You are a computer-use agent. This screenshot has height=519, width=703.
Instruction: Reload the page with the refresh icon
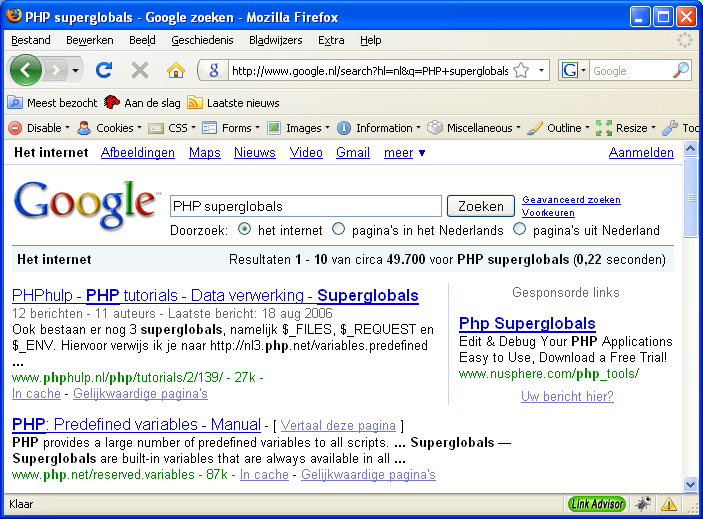point(103,70)
